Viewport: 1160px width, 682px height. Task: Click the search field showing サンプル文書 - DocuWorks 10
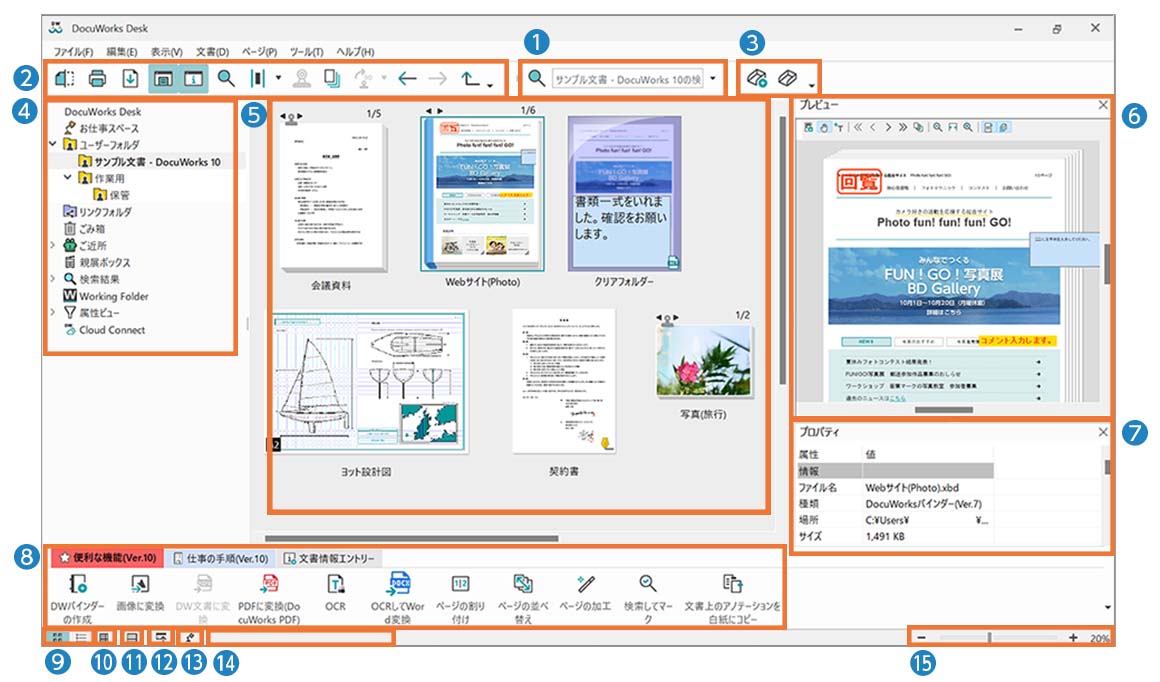(x=628, y=79)
